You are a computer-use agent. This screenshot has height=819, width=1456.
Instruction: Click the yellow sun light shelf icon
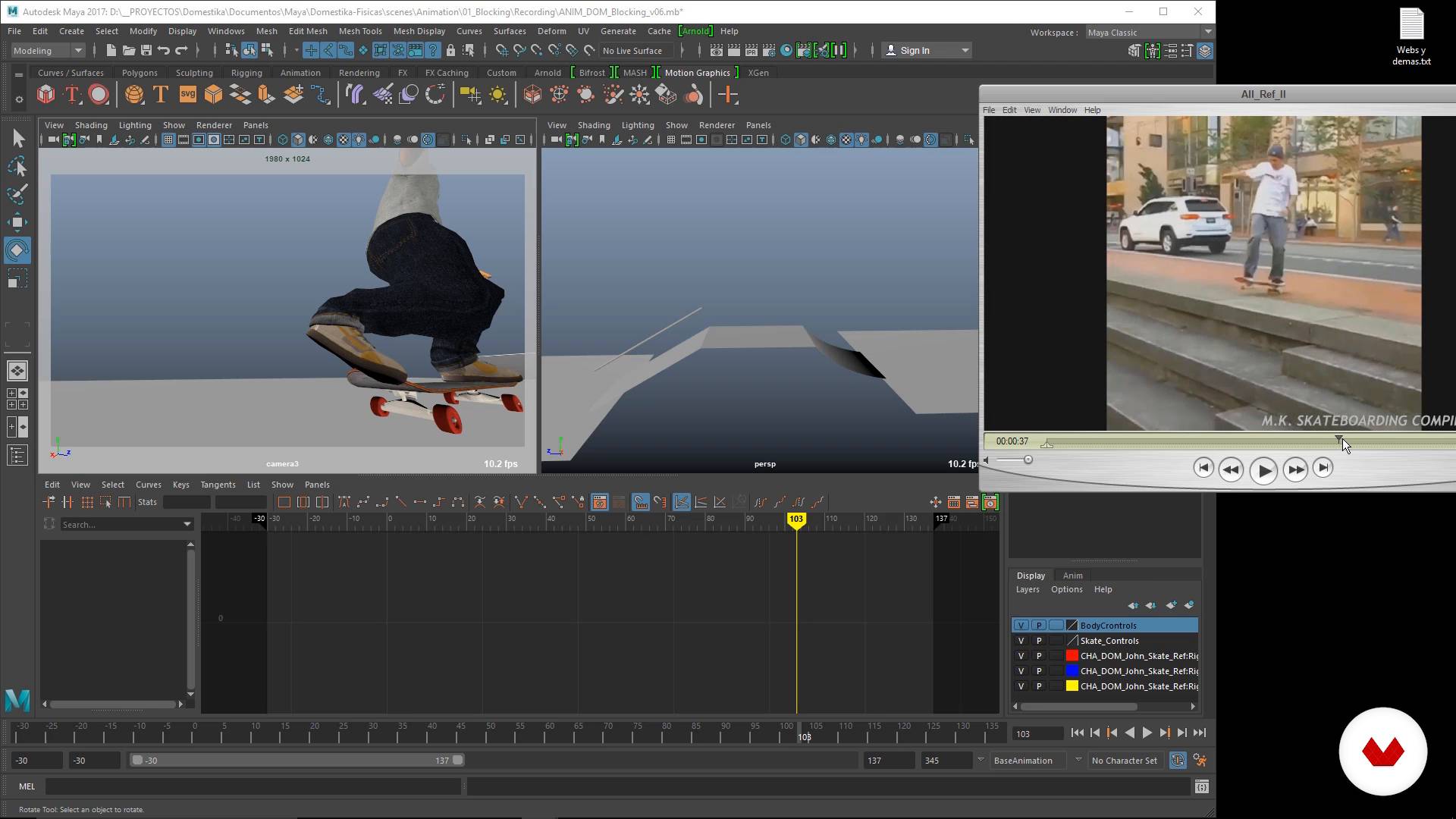497,95
